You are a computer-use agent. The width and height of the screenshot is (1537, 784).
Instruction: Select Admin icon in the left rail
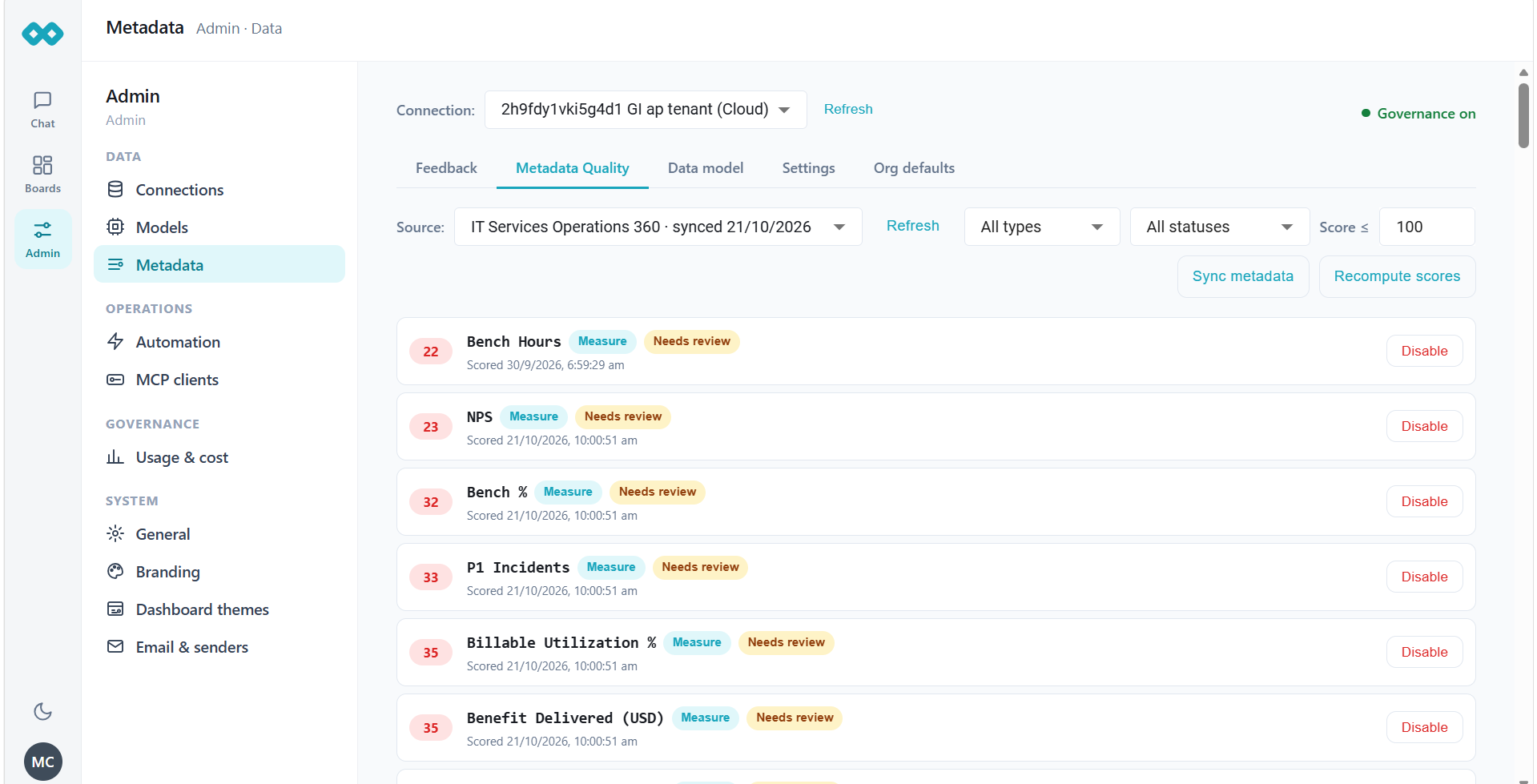[42, 239]
